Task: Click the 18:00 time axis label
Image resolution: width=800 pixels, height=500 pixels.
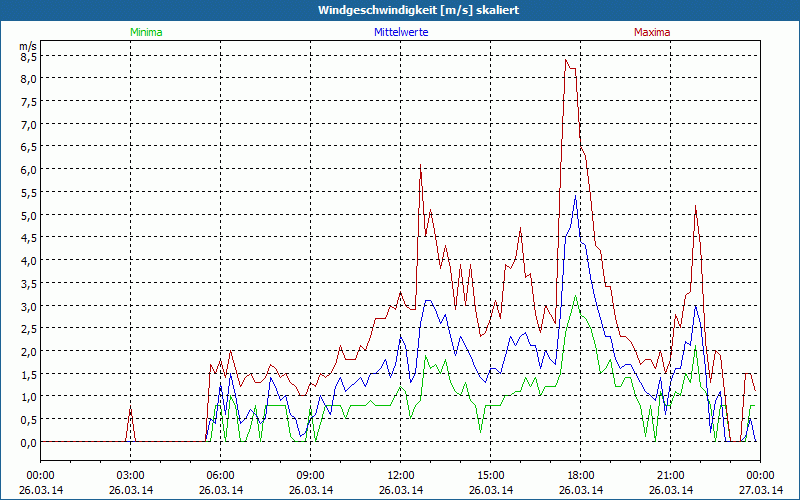Action: 580,475
